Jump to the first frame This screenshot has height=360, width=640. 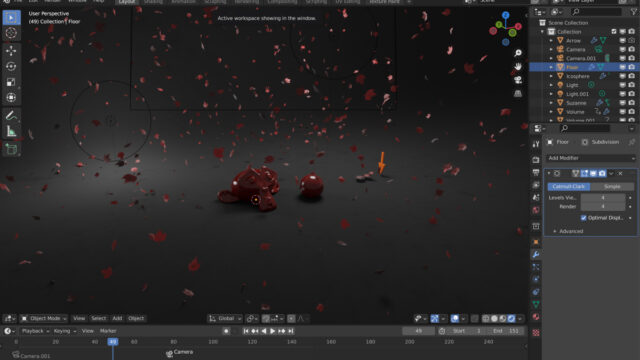(x=246, y=331)
